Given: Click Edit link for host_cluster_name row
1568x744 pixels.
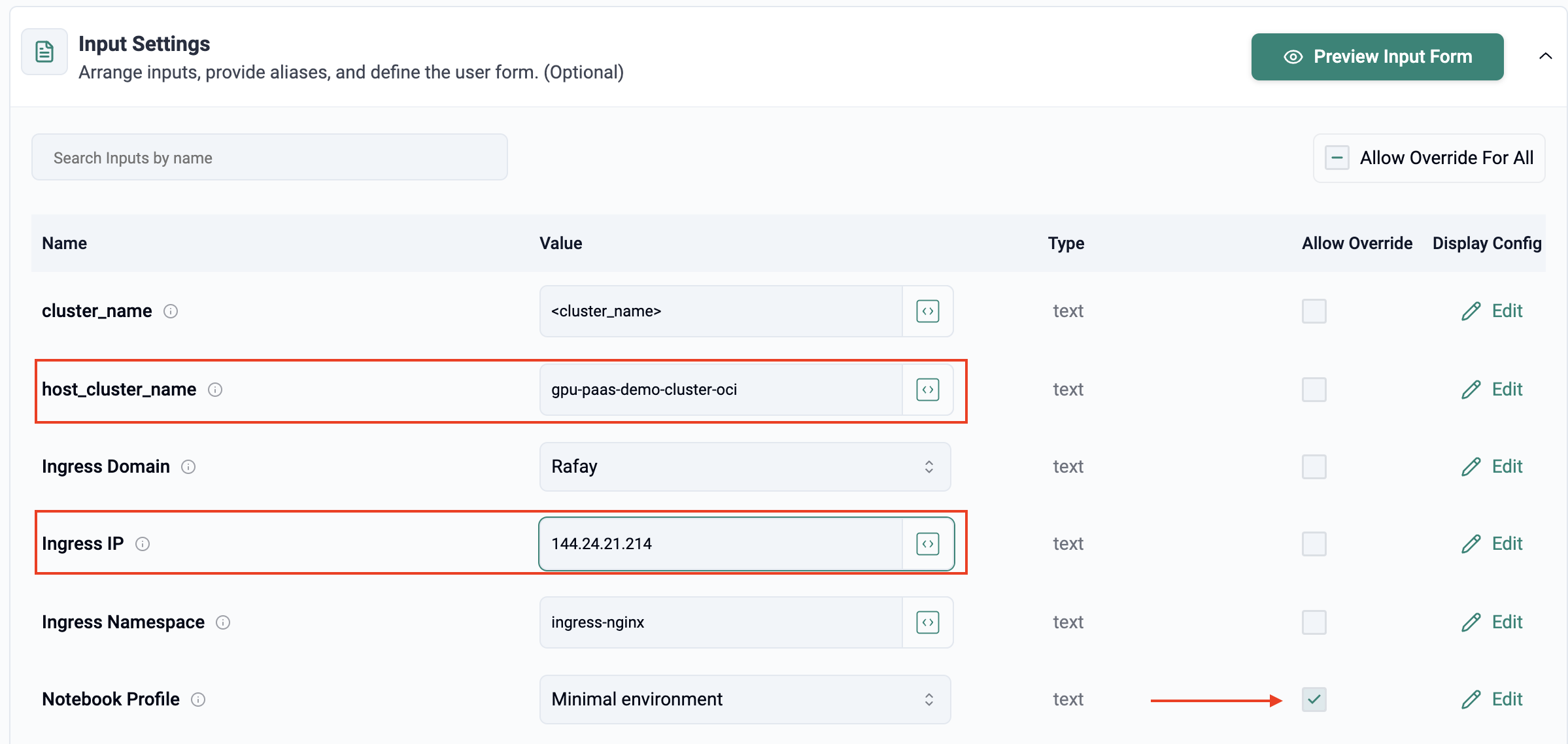Looking at the screenshot, I should click(1492, 390).
